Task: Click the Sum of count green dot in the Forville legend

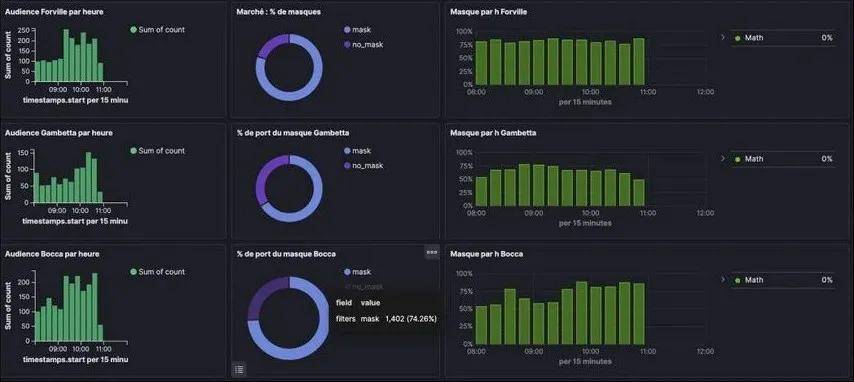Action: (133, 30)
